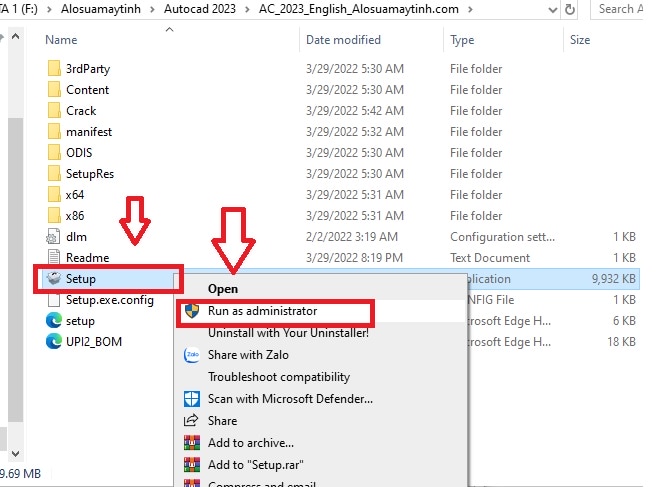Sort by Date modified column header

point(345,41)
